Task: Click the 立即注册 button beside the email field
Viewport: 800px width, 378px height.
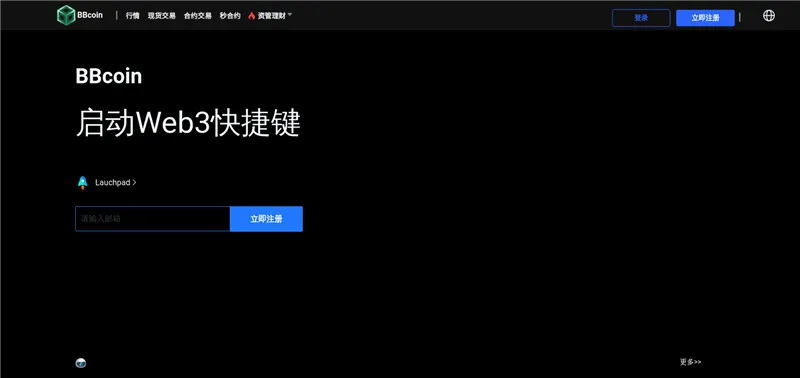Action: click(266, 219)
